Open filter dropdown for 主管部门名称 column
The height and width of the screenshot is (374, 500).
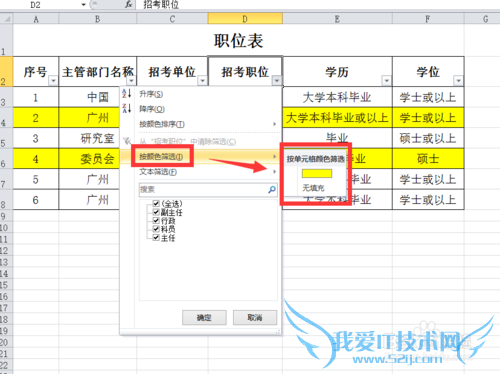[x=131, y=81]
